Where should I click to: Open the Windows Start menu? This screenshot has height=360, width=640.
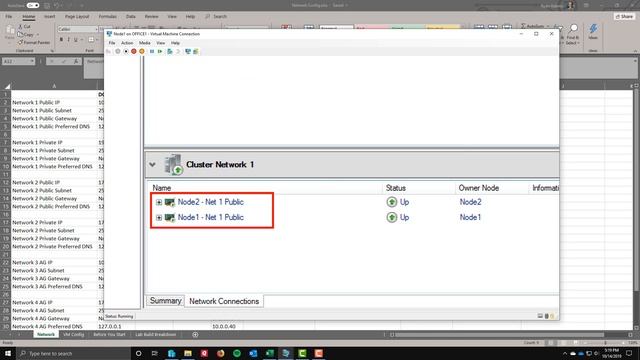[x=8, y=353]
